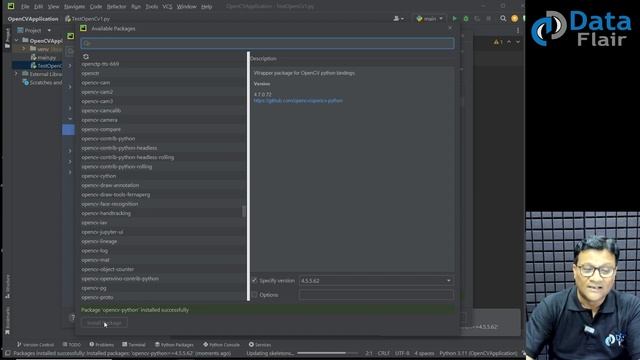Open the View menu
This screenshot has height=360, width=640.
point(53,7)
